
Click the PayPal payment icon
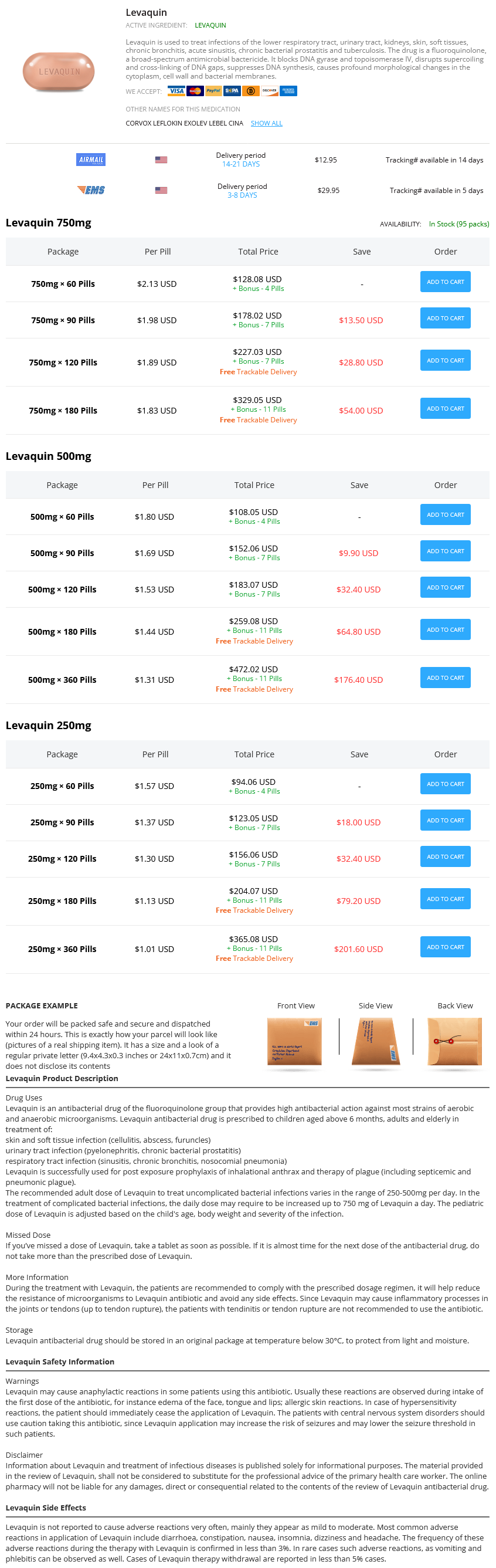[213, 92]
